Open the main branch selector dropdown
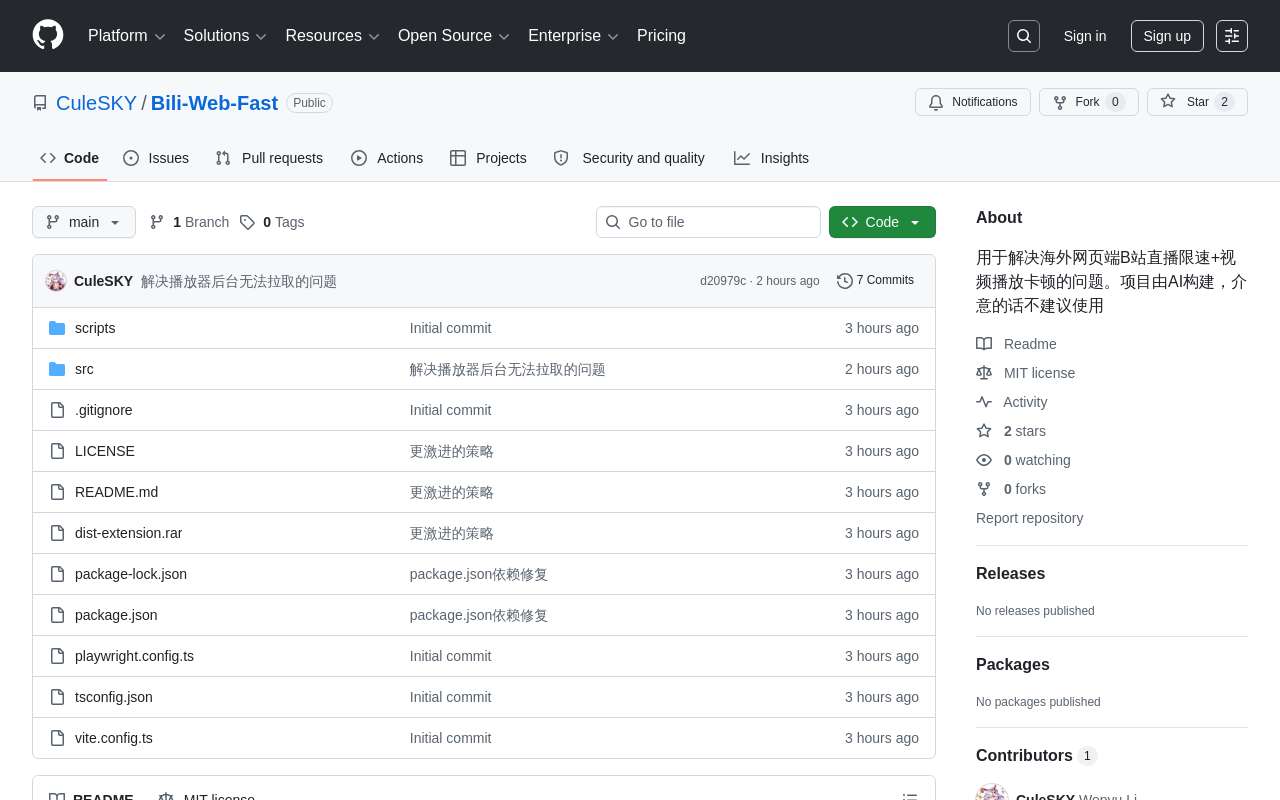The height and width of the screenshot is (800, 1280). 84,222
